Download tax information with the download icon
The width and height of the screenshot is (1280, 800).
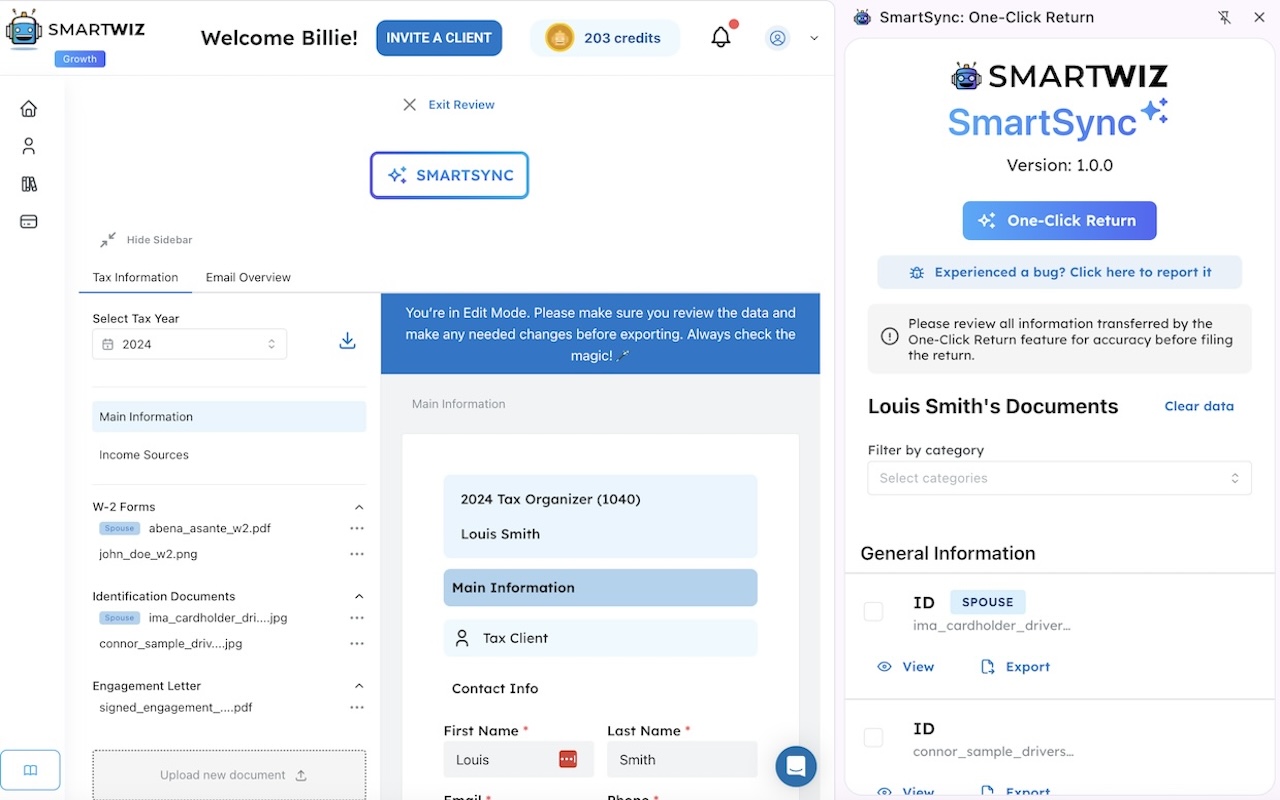[x=347, y=341]
